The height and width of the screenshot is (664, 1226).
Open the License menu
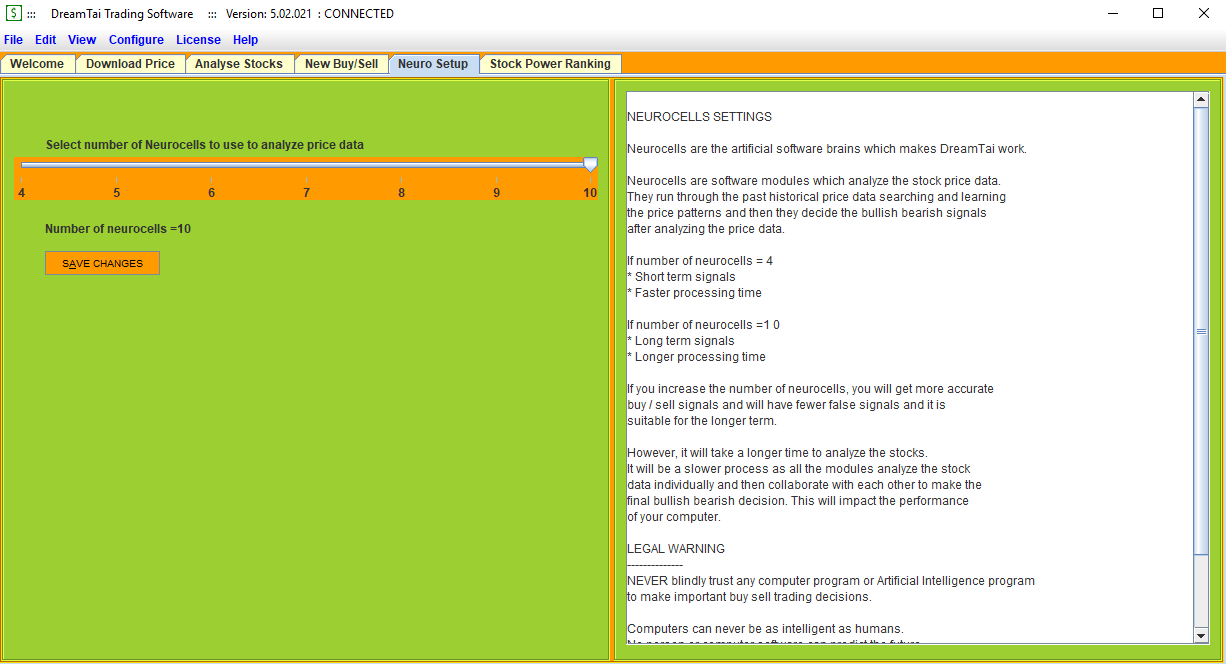(198, 40)
